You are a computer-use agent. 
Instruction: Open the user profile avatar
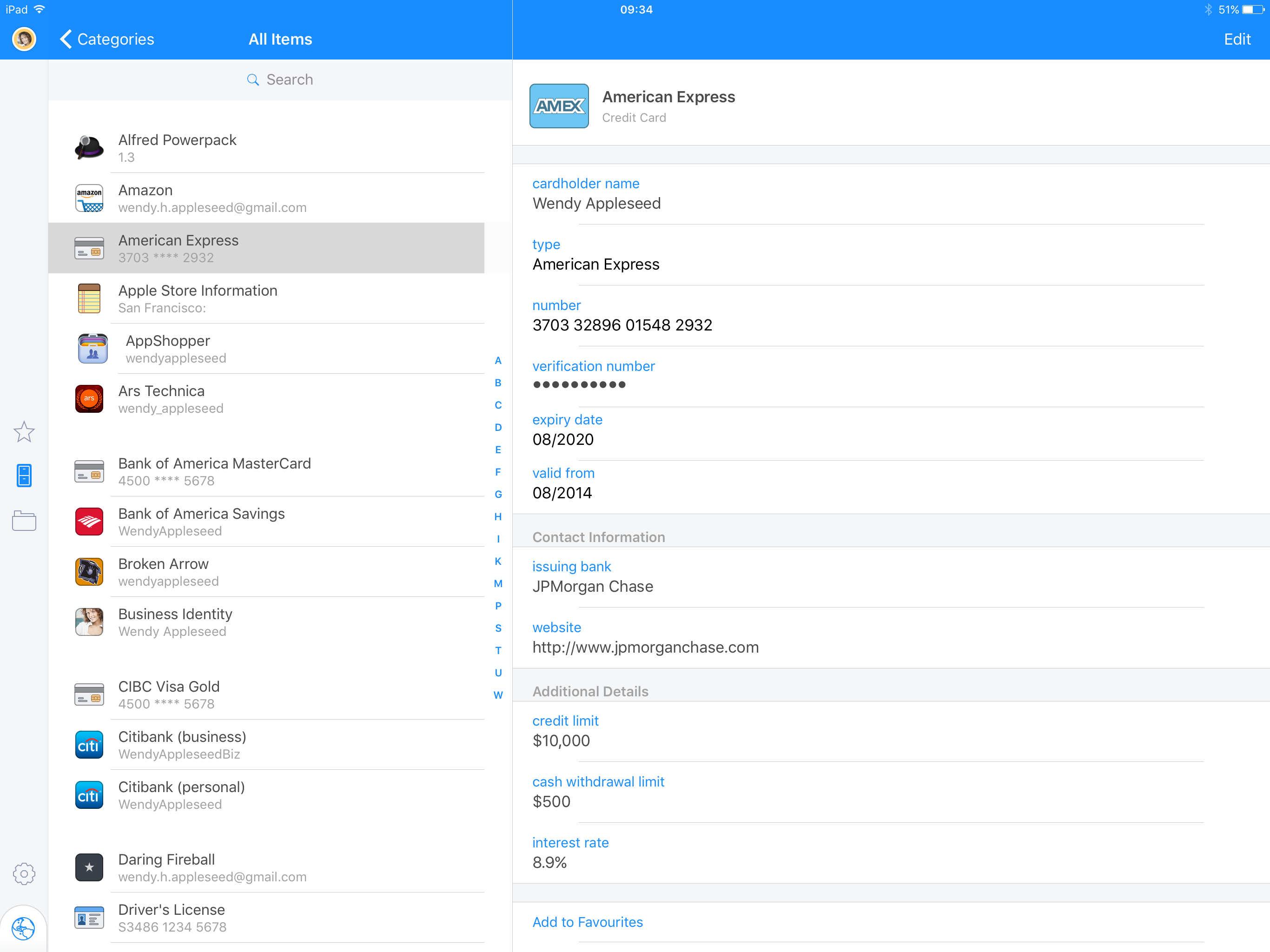click(x=24, y=39)
